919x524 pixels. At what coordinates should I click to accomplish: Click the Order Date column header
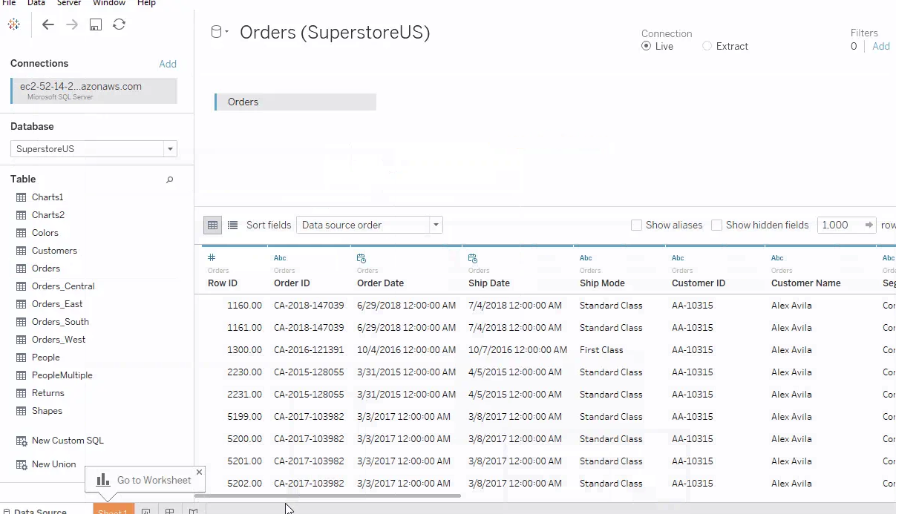coord(380,283)
